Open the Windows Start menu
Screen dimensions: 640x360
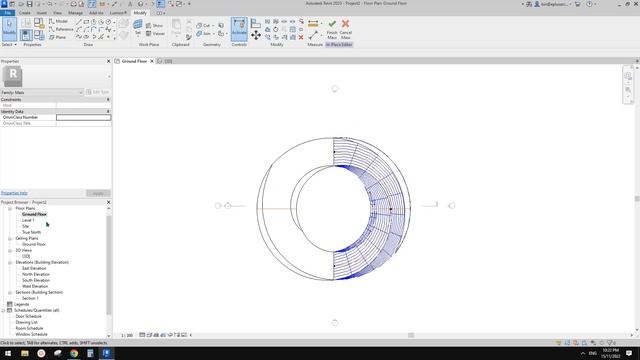[x=8, y=353]
